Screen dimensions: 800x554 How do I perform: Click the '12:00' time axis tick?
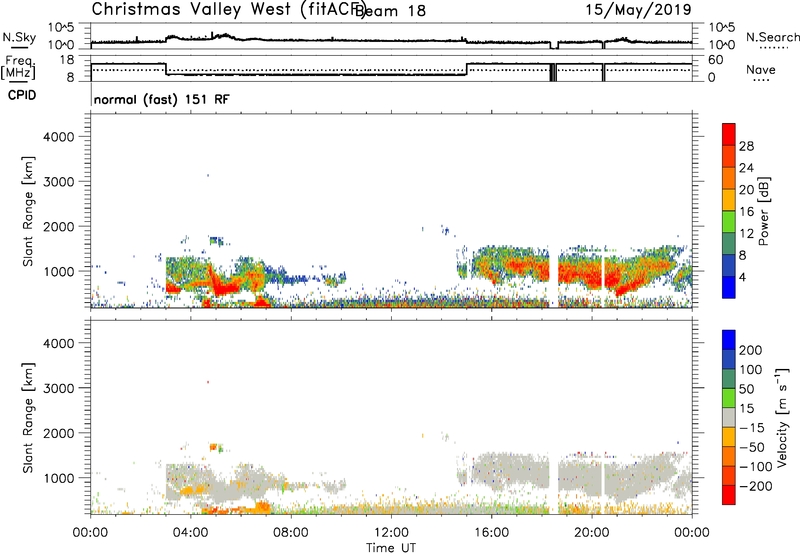pos(391,533)
